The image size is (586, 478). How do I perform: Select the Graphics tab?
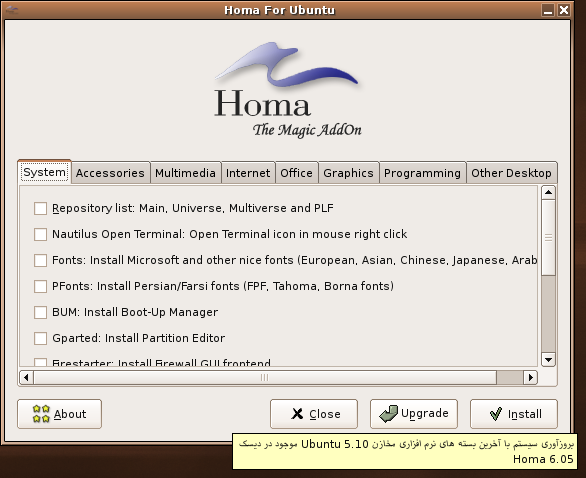click(x=348, y=173)
